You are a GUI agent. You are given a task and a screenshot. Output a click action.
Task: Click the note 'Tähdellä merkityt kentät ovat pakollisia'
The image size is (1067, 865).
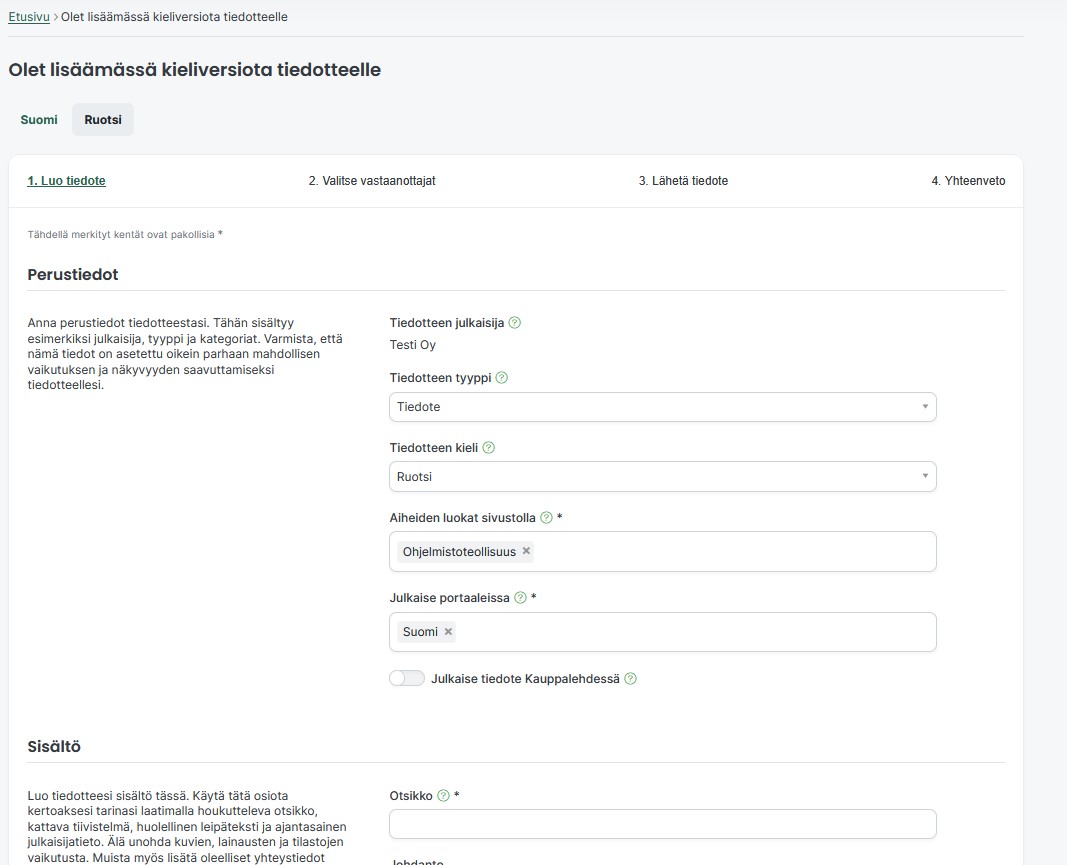[x=121, y=235]
